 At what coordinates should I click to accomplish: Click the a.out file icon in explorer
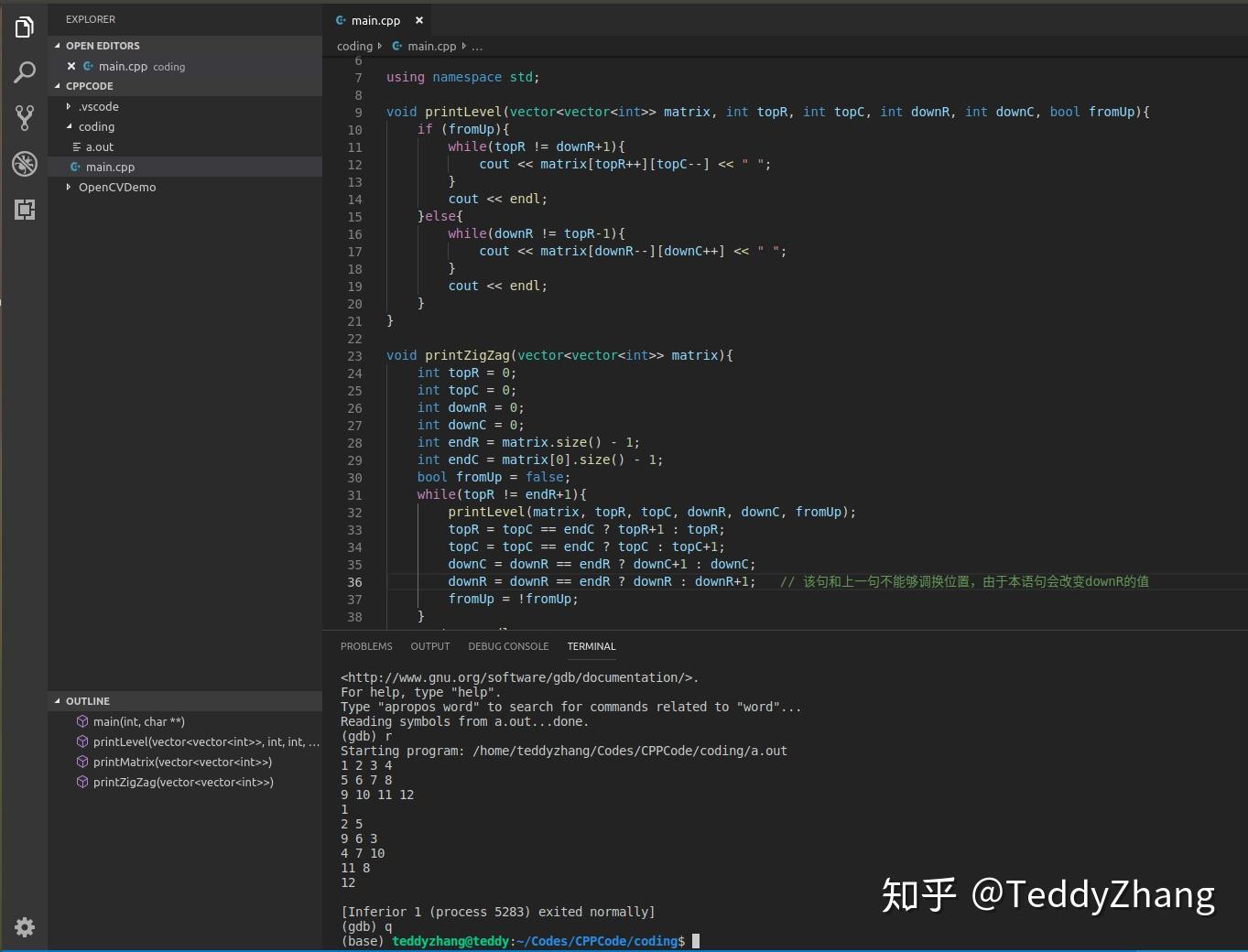(x=77, y=146)
